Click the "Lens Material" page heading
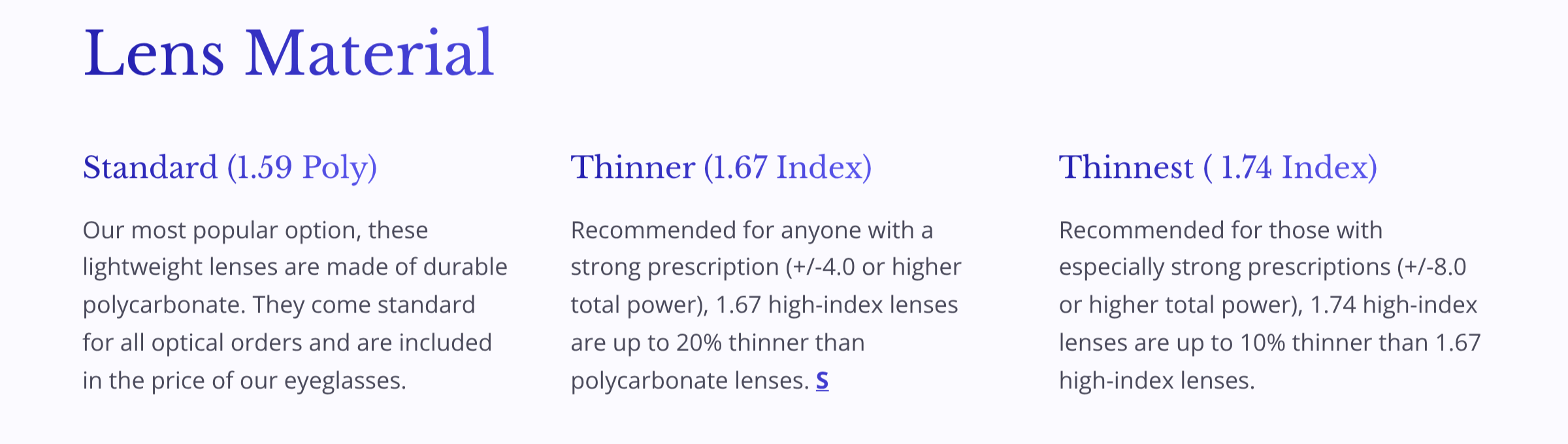1568x444 pixels. click(x=288, y=54)
